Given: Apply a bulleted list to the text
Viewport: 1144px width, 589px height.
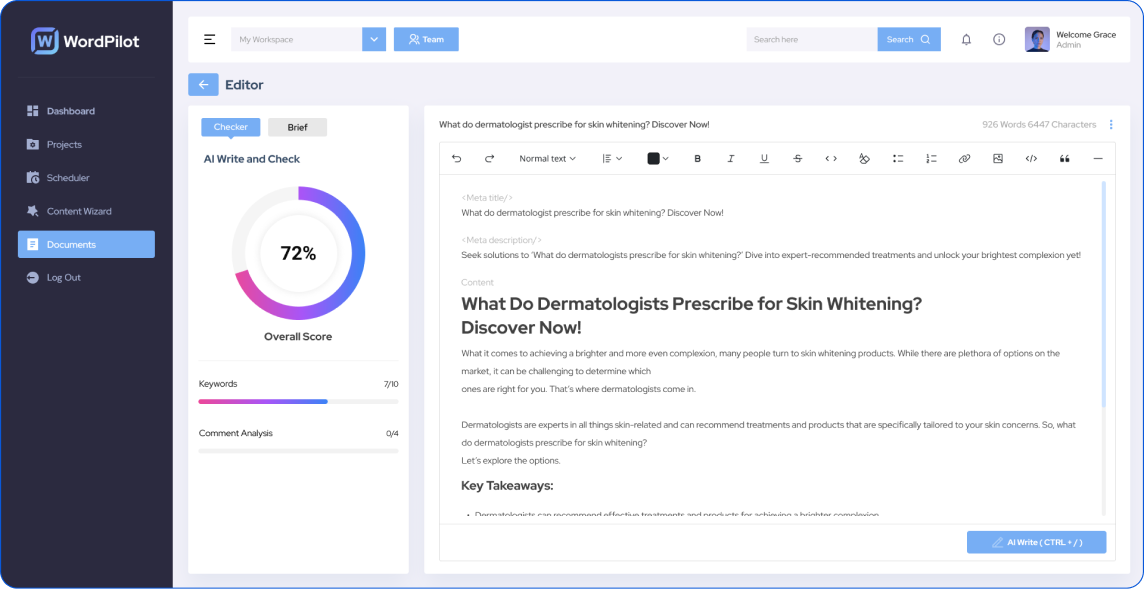Looking at the screenshot, I should click(x=897, y=157).
